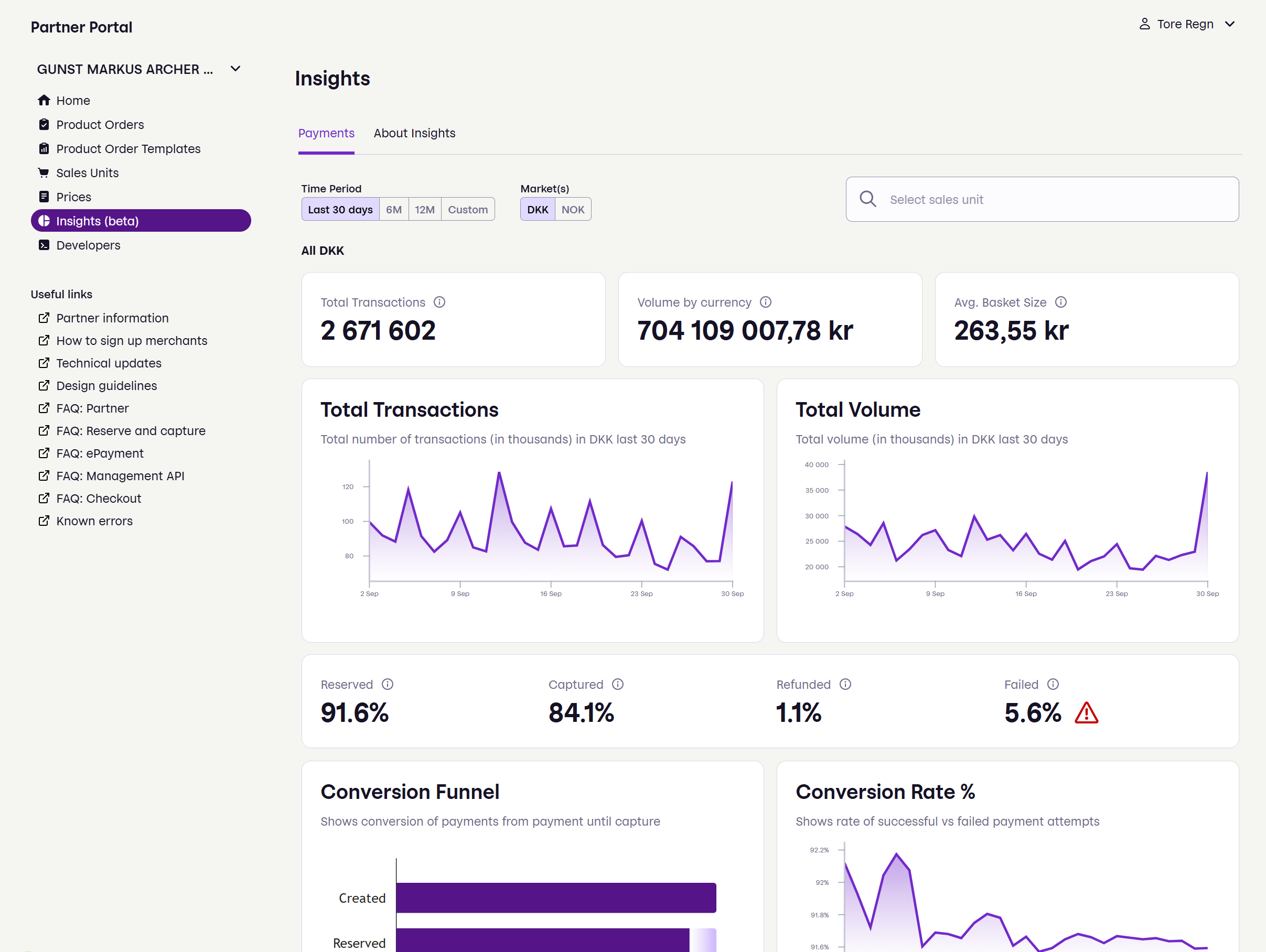The width and height of the screenshot is (1266, 952).
Task: Open the Tore Regn user menu
Action: (x=1186, y=24)
